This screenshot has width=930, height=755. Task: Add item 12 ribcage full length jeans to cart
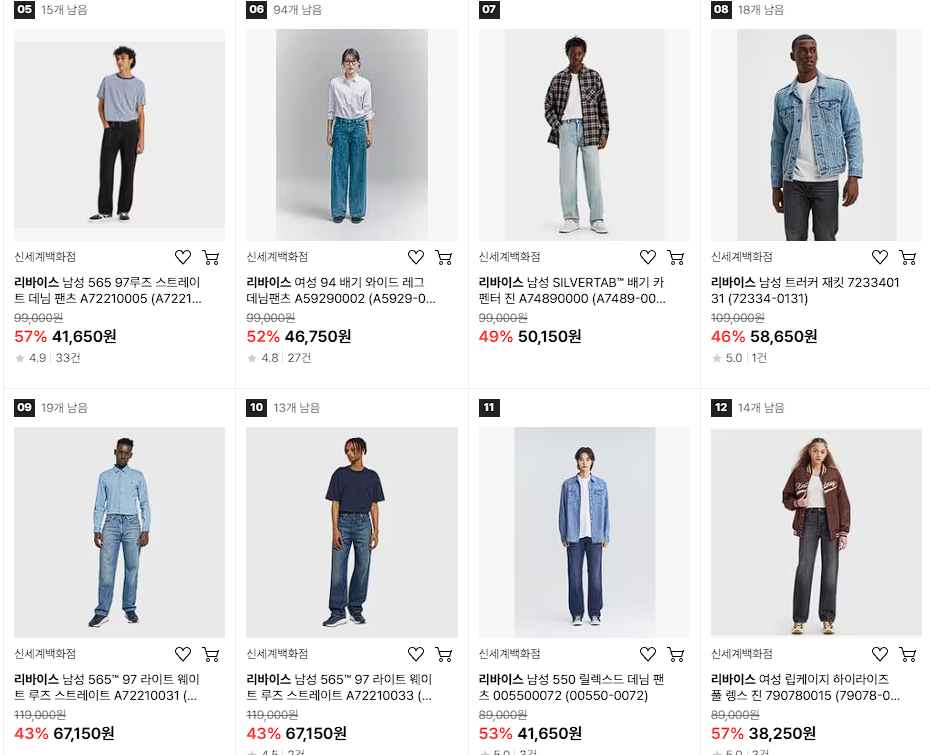pos(907,654)
